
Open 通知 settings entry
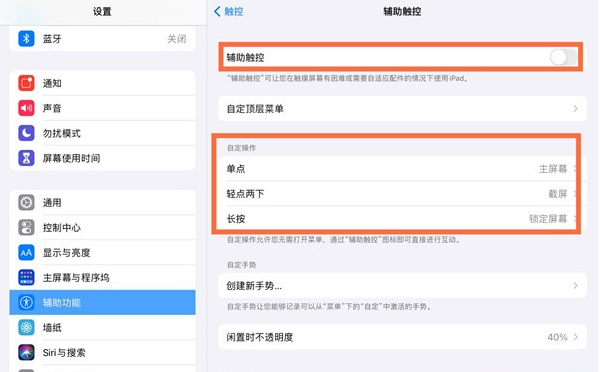point(102,83)
